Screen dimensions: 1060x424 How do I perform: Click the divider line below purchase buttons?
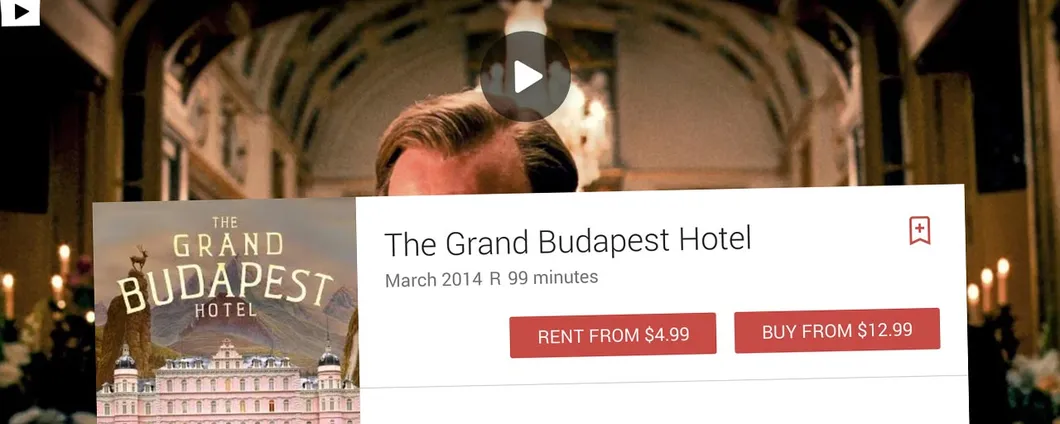[x=662, y=381]
